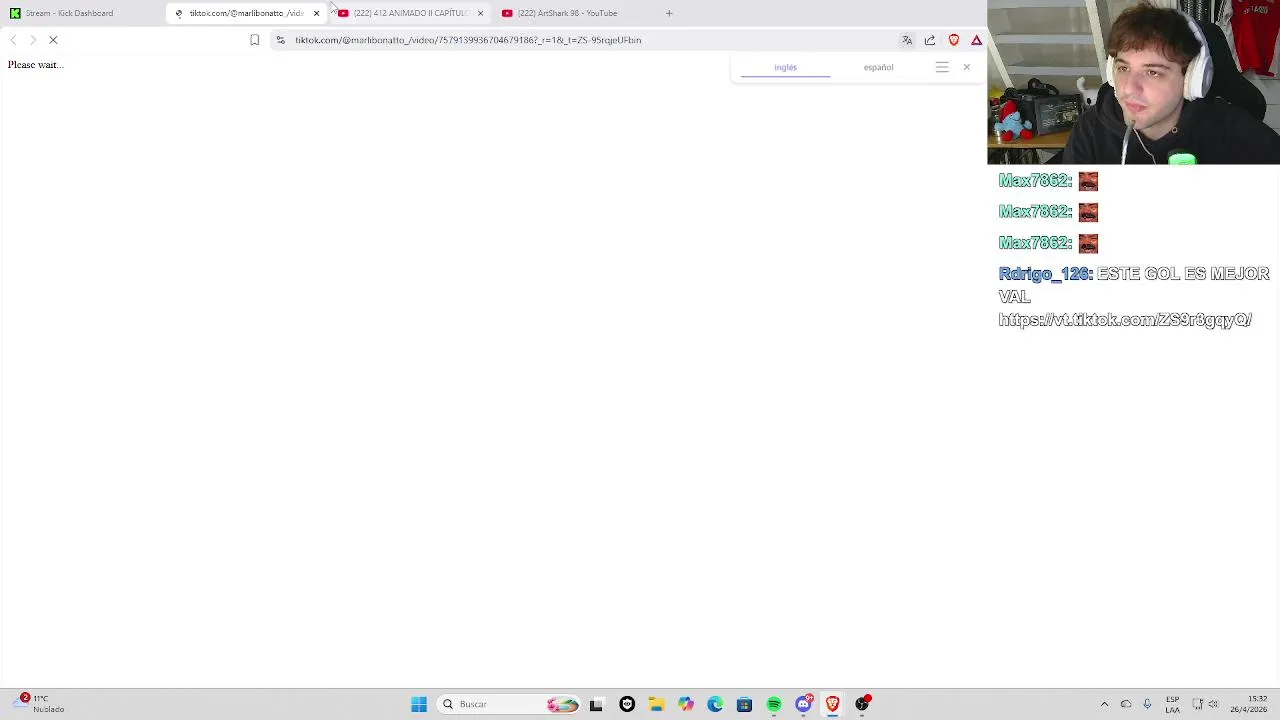Open OBS Studio from the taskbar
1280x720 pixels.
pyautogui.click(x=862, y=704)
